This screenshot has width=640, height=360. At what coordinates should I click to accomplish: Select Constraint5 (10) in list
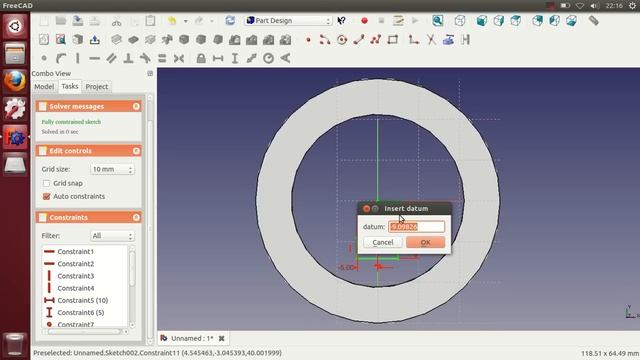point(83,300)
